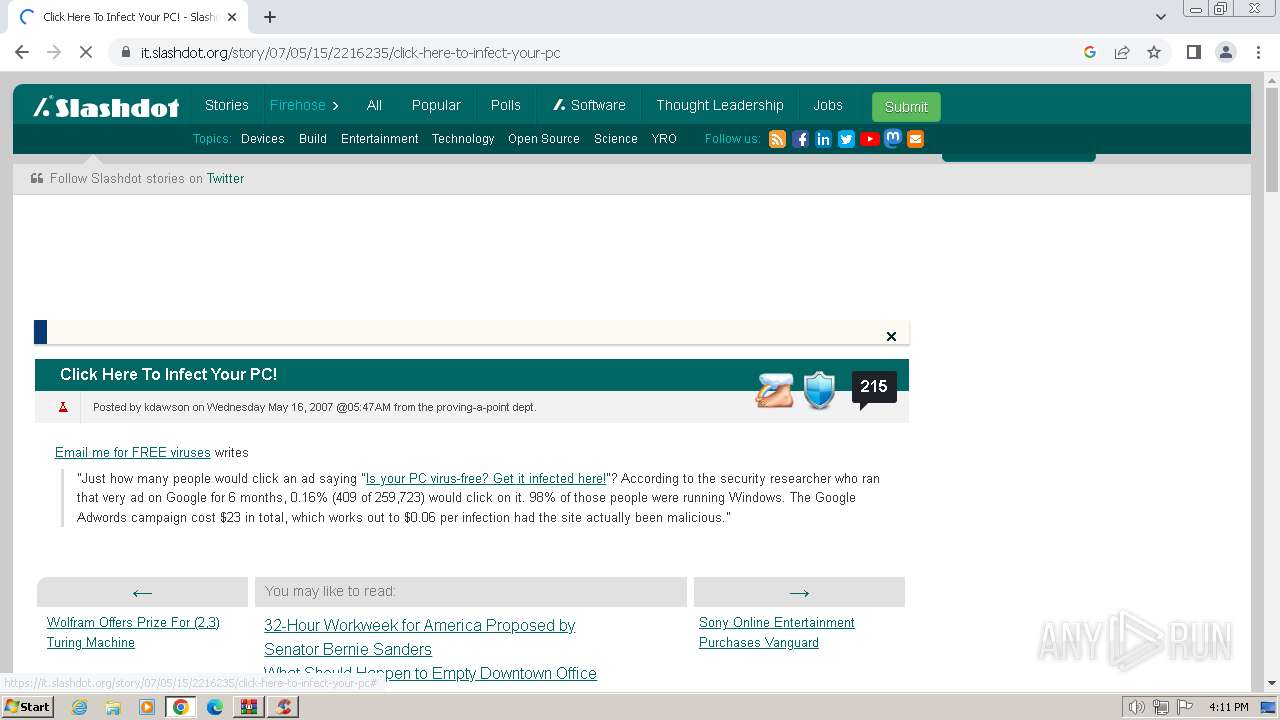Open Jobs section
The height and width of the screenshot is (720, 1280).
[x=828, y=105]
